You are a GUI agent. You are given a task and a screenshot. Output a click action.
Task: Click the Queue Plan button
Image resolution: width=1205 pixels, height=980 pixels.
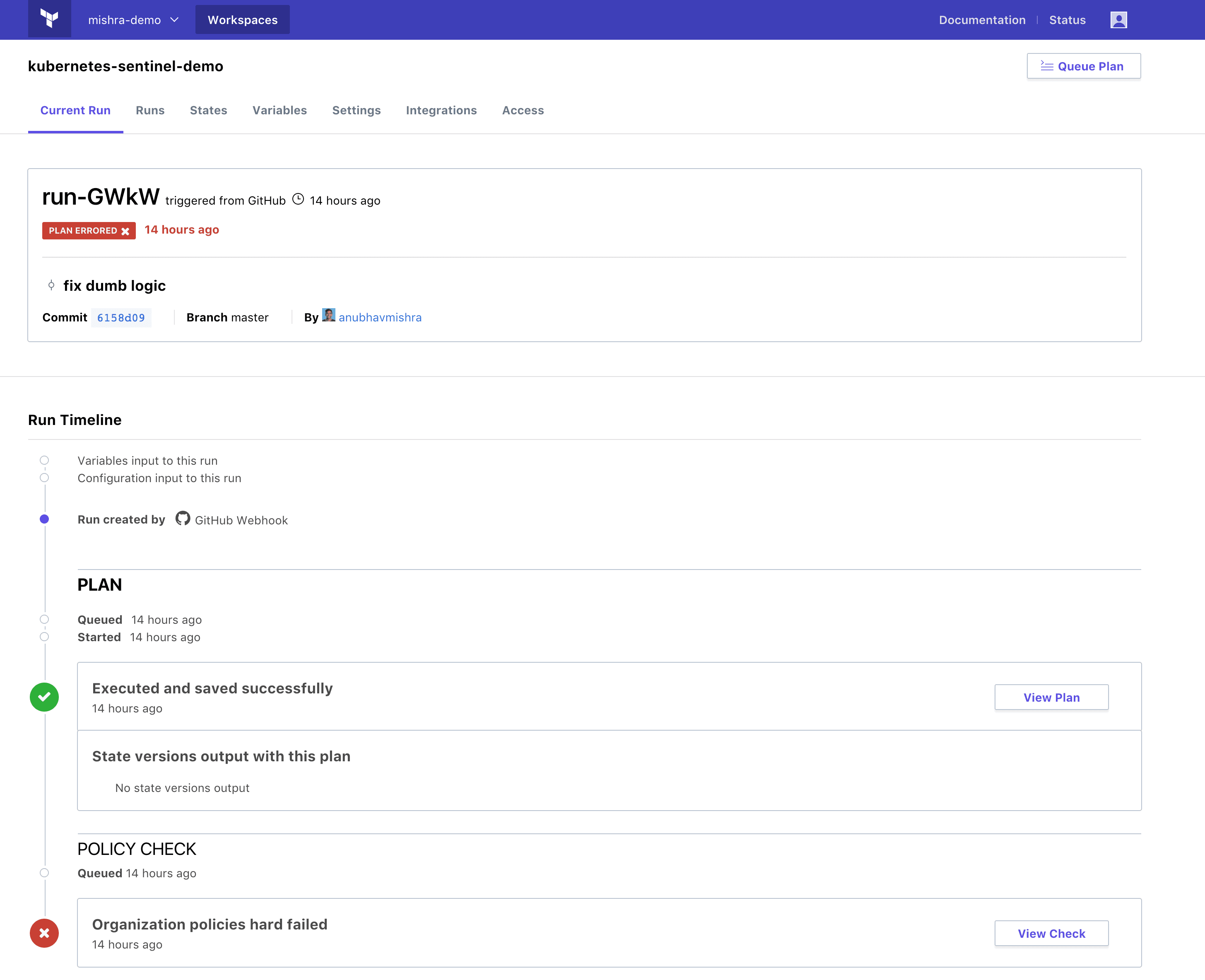coord(1083,66)
